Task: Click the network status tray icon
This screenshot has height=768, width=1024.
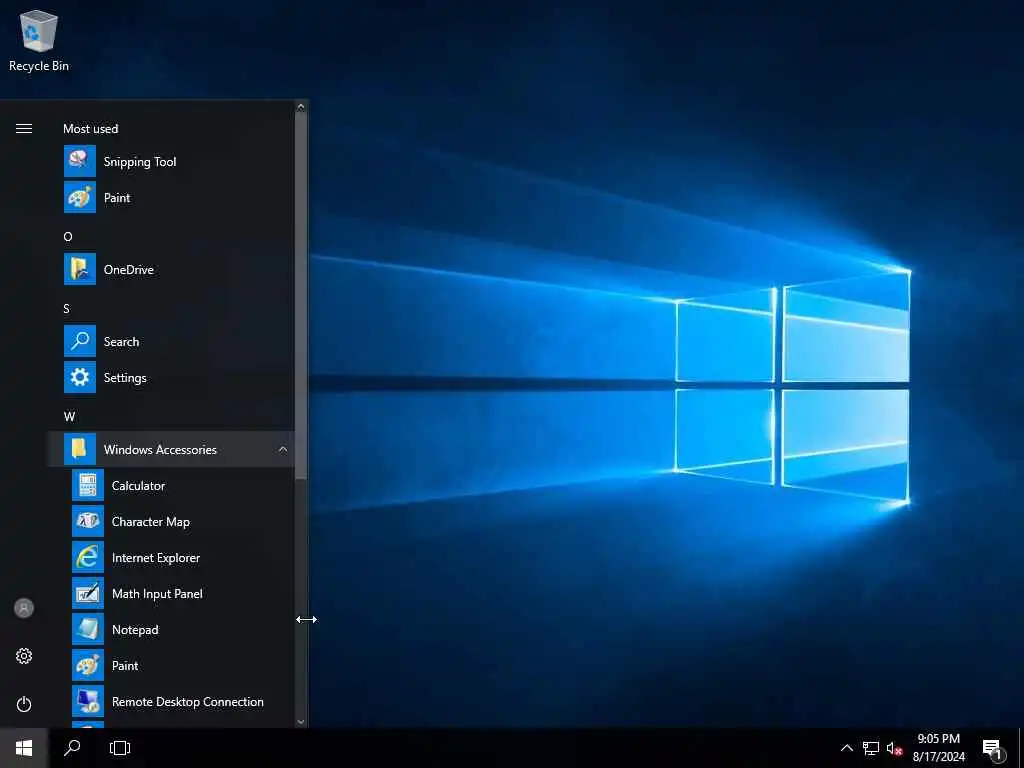Action: click(871, 748)
